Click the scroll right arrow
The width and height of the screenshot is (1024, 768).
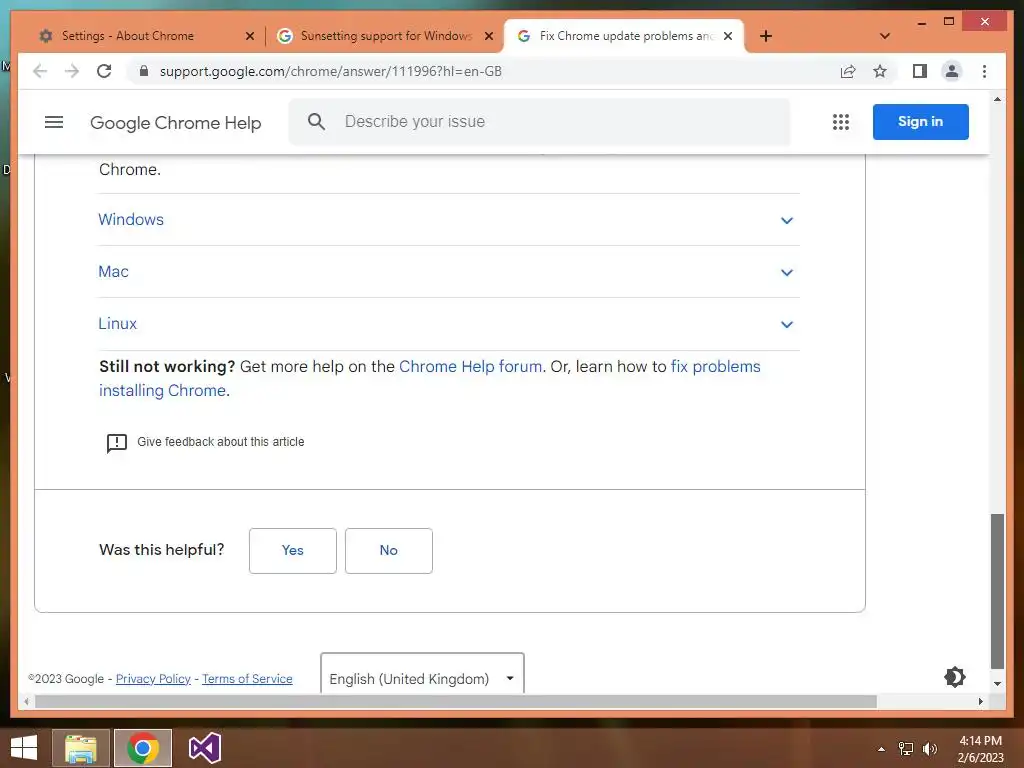[x=980, y=701]
